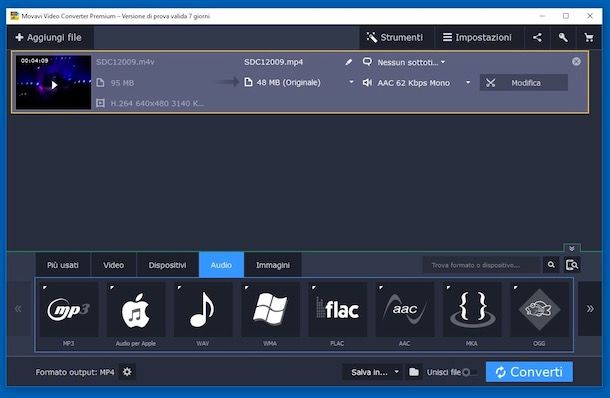Click the Trova formato o dispositivo search field
The image size is (610, 398).
click(x=482, y=265)
